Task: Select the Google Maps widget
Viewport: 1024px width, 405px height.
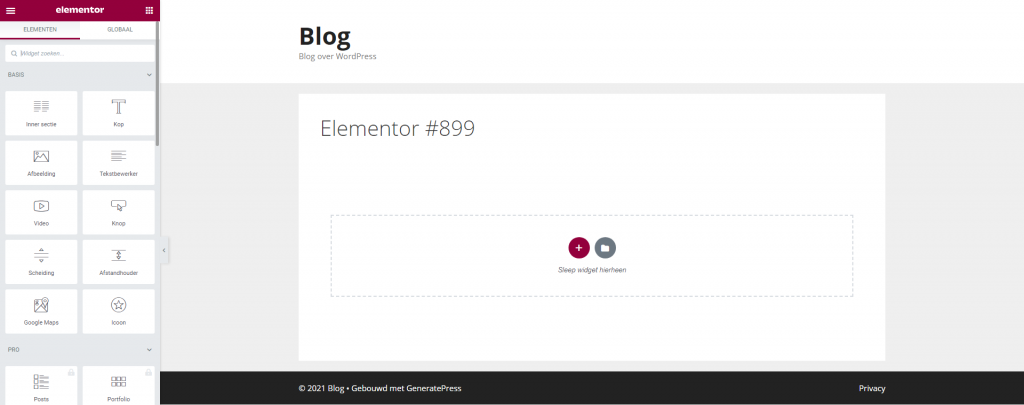Action: tap(42, 311)
